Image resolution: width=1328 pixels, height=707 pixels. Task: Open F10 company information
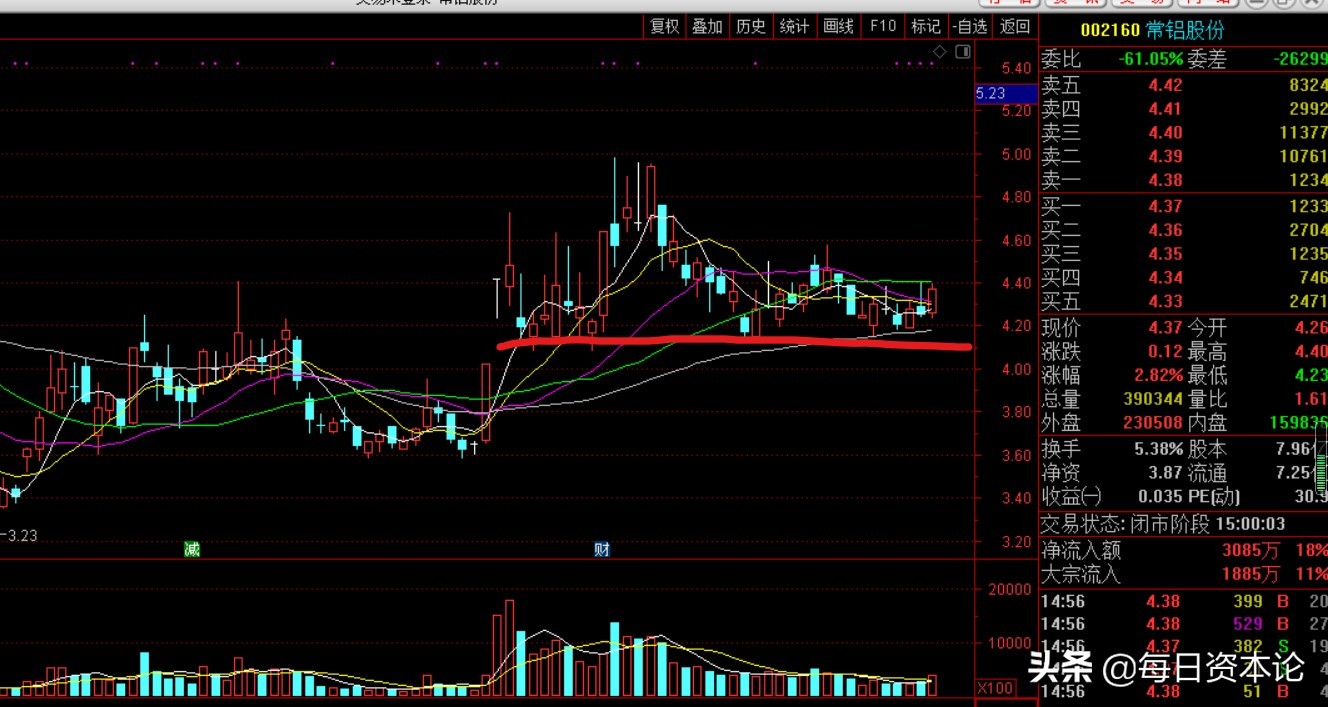(x=883, y=27)
